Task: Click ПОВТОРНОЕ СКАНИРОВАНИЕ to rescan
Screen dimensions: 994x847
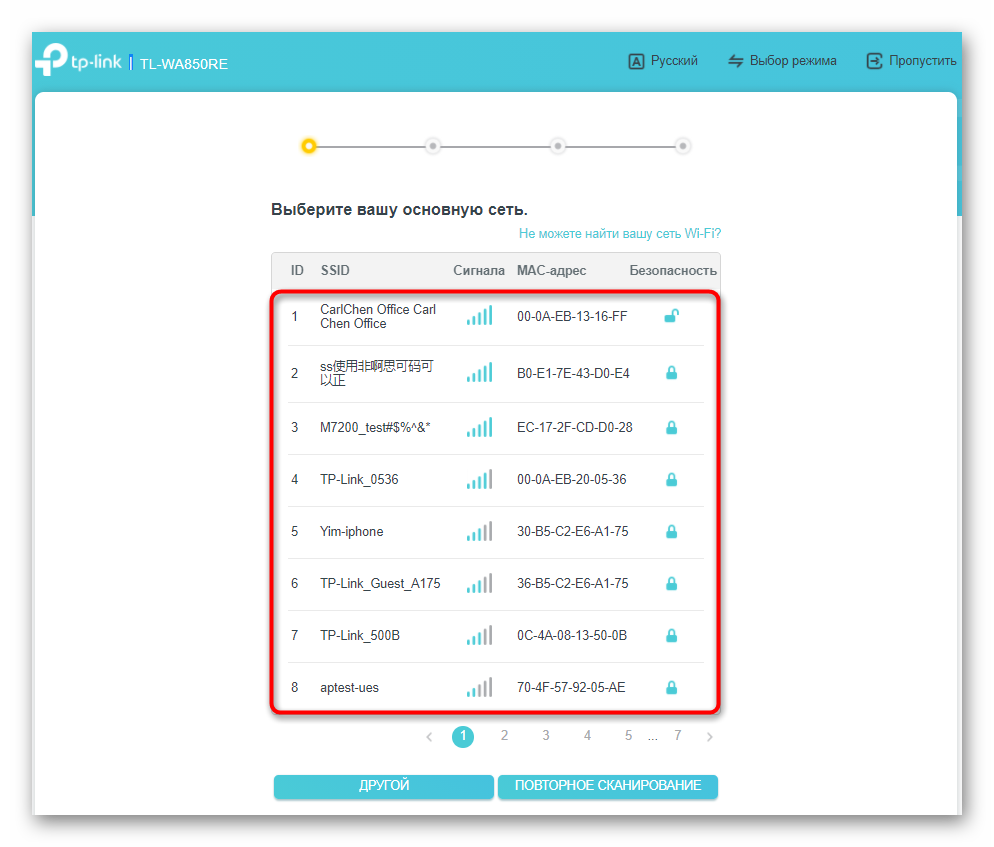Action: tap(607, 786)
